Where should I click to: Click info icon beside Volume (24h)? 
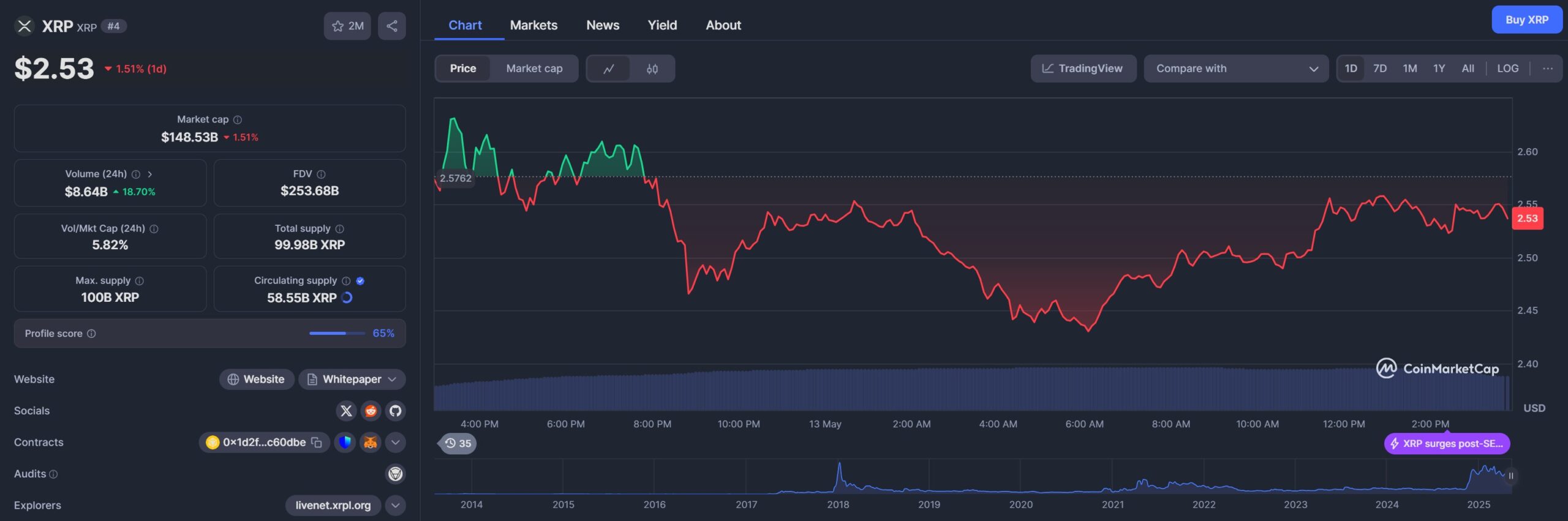point(136,174)
